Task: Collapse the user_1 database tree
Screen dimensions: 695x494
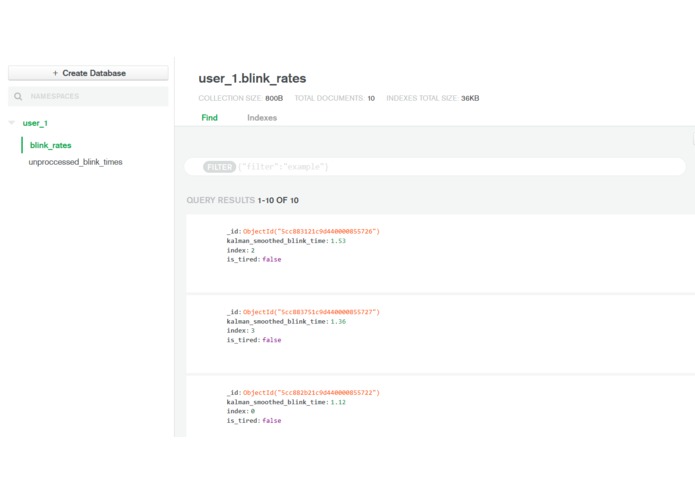Action: coord(12,123)
